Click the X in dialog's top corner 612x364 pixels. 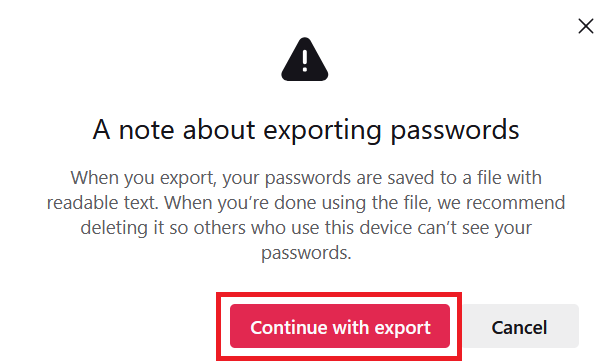pyautogui.click(x=585, y=26)
